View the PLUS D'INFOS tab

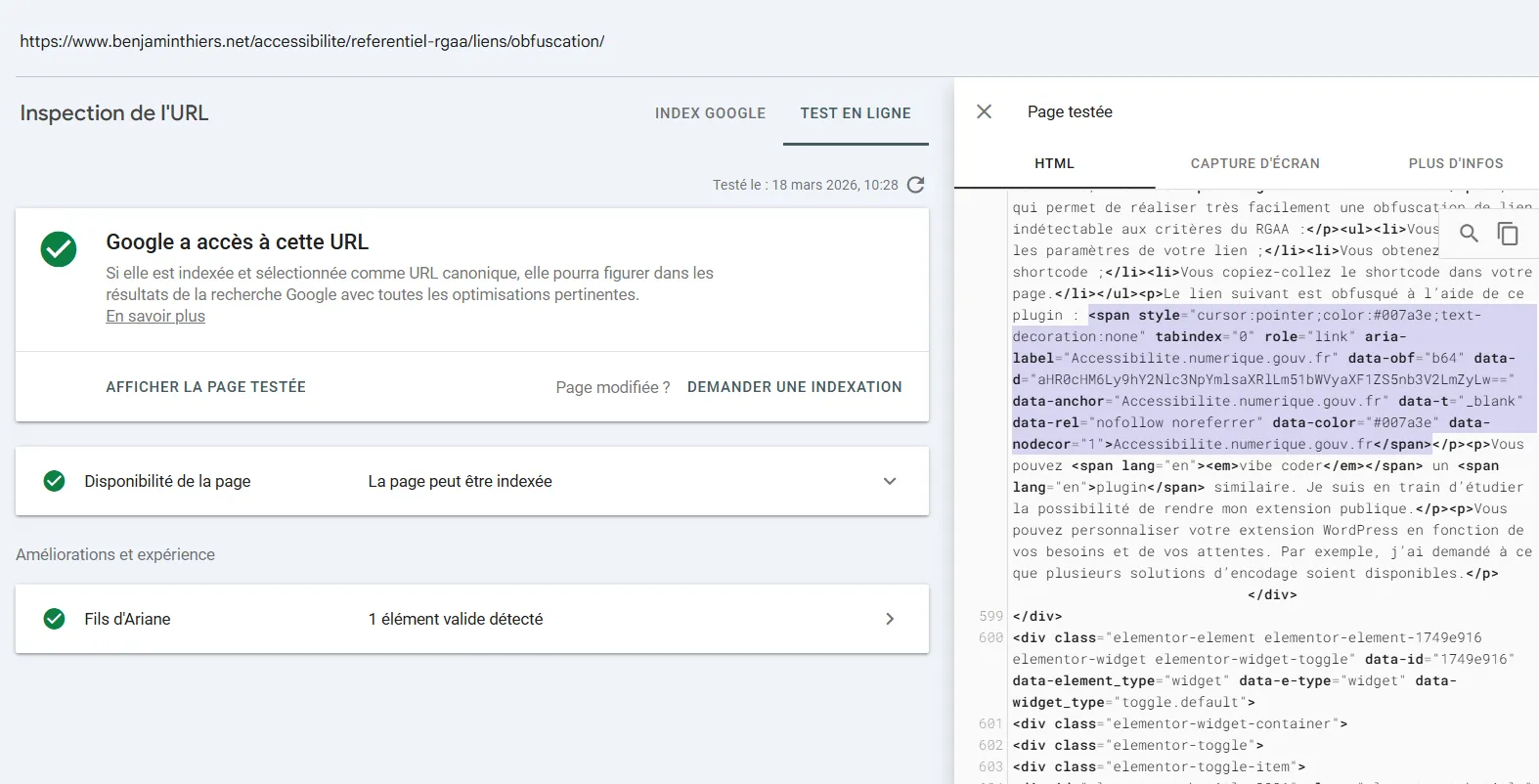pos(1455,163)
